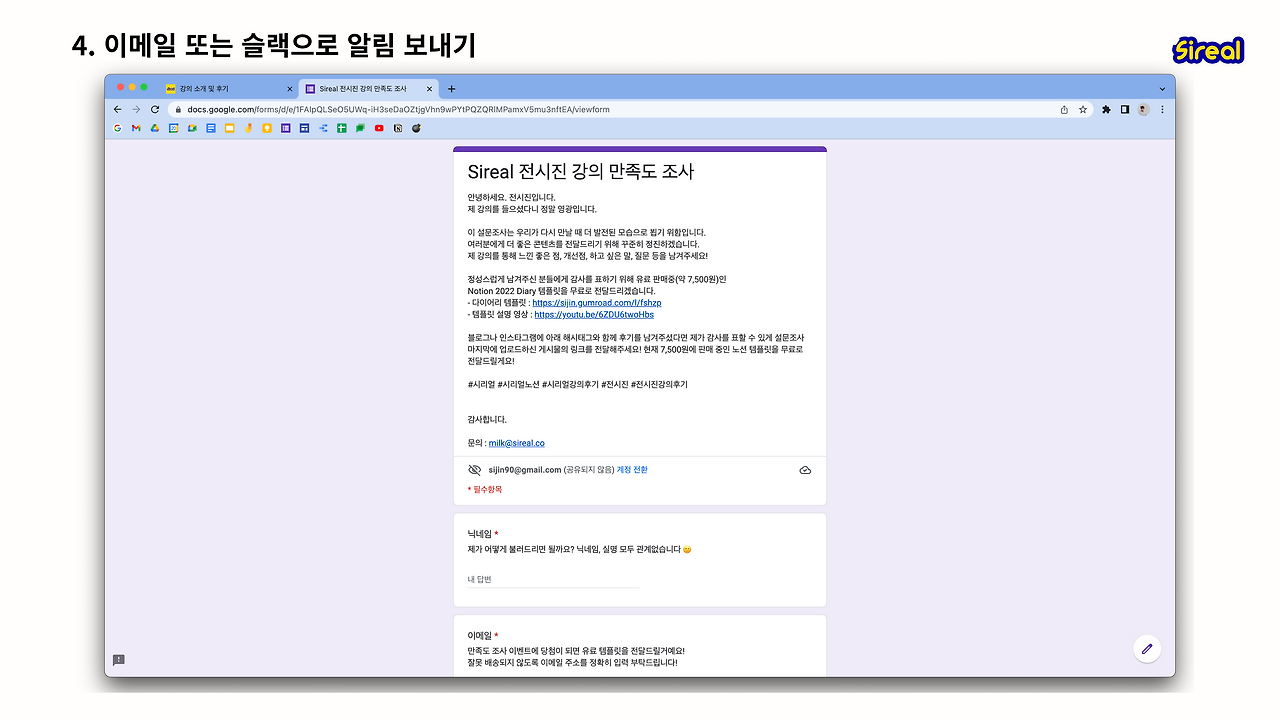Click the milk@sireal.co email link
This screenshot has height=720, width=1280.
point(516,443)
